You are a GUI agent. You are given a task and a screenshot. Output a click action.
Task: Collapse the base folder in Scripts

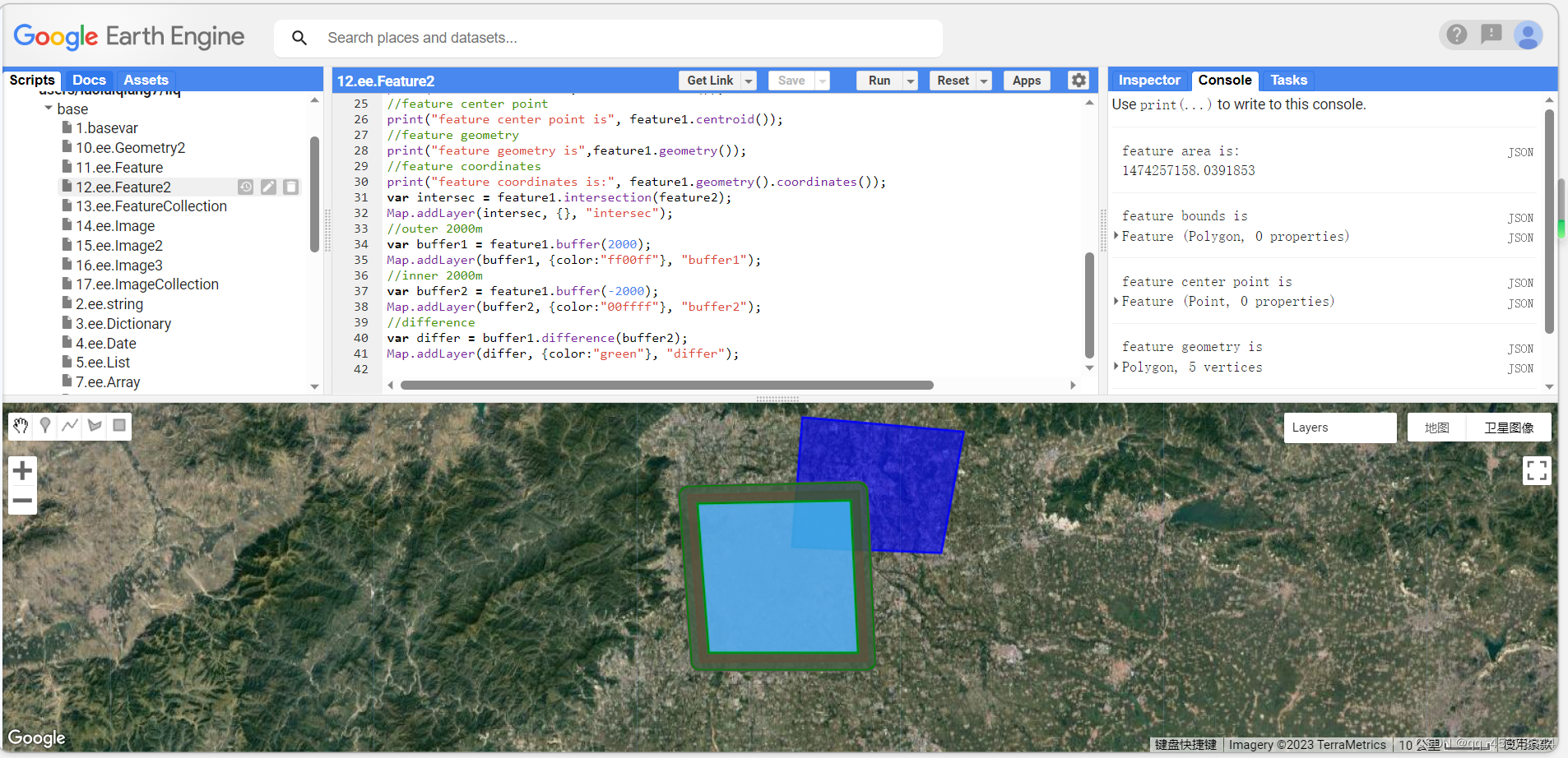[x=49, y=109]
